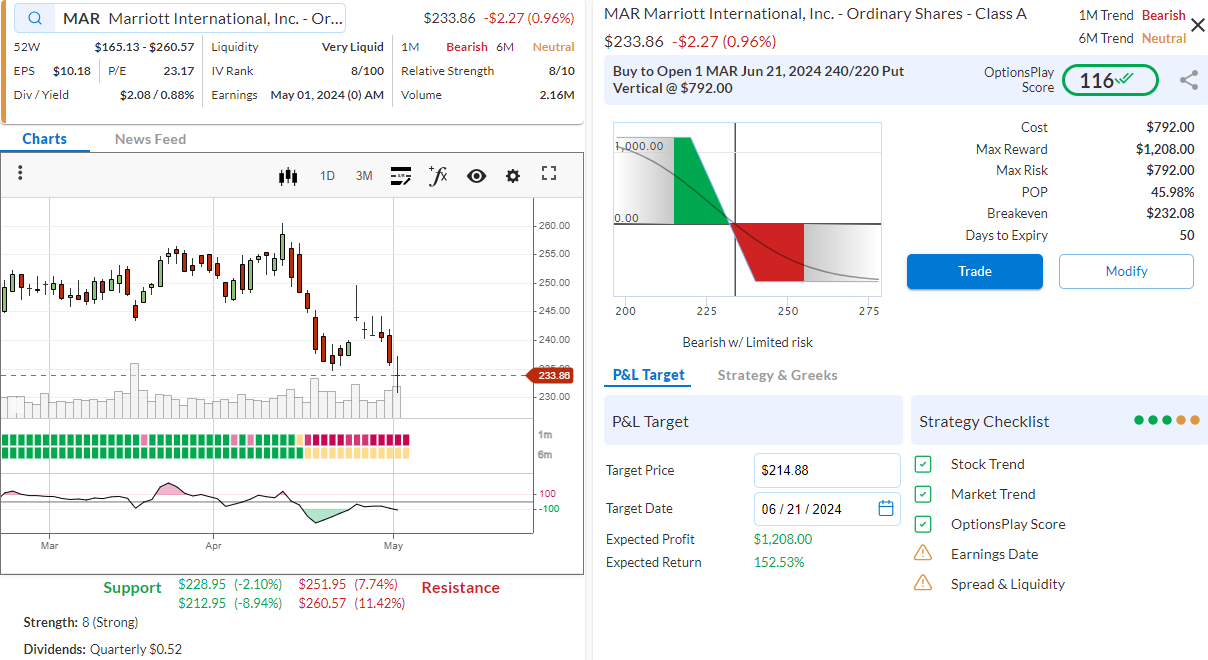The image size is (1208, 660).
Task: Click the Modify button
Action: [1126, 271]
